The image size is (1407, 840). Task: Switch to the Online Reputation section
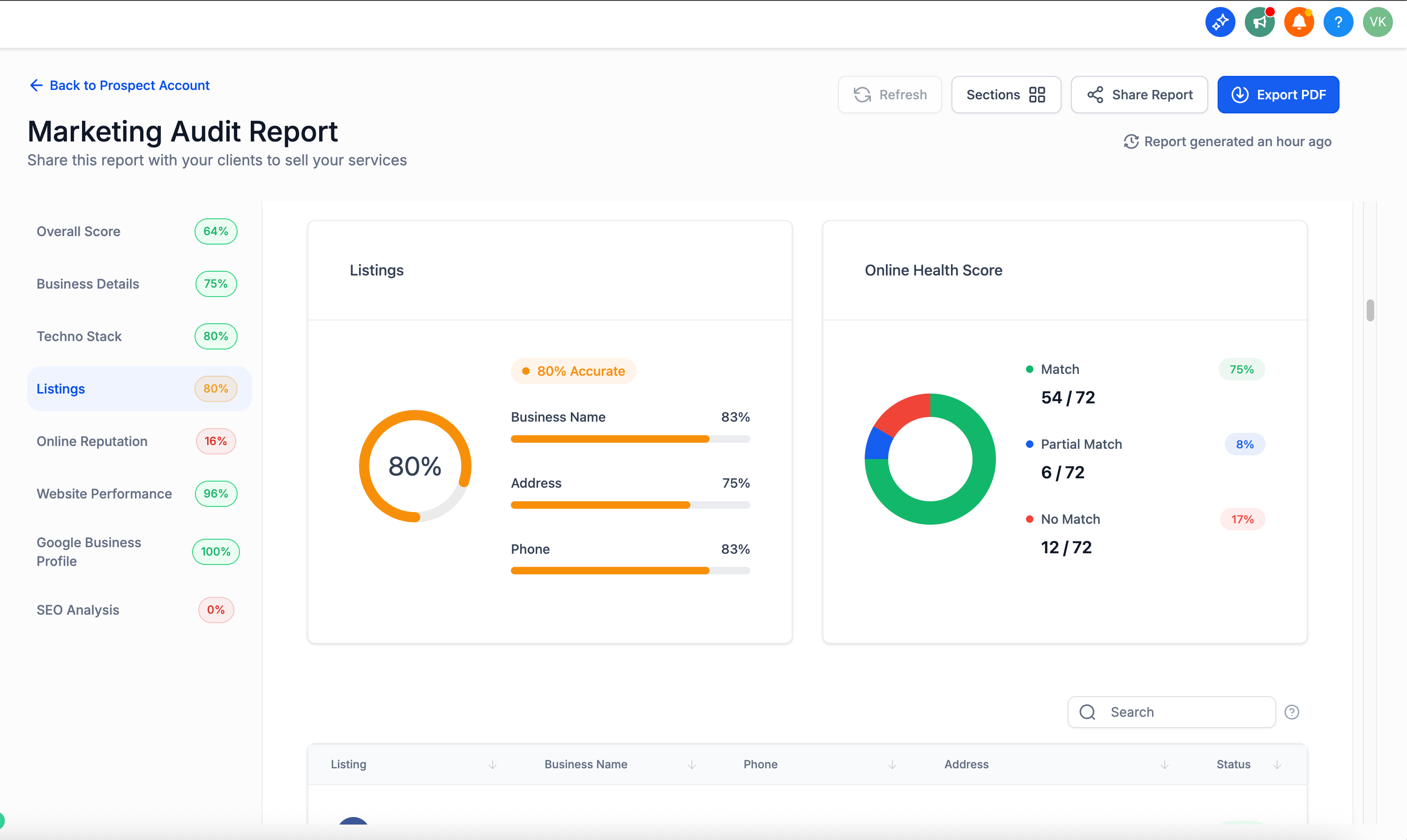(x=92, y=441)
